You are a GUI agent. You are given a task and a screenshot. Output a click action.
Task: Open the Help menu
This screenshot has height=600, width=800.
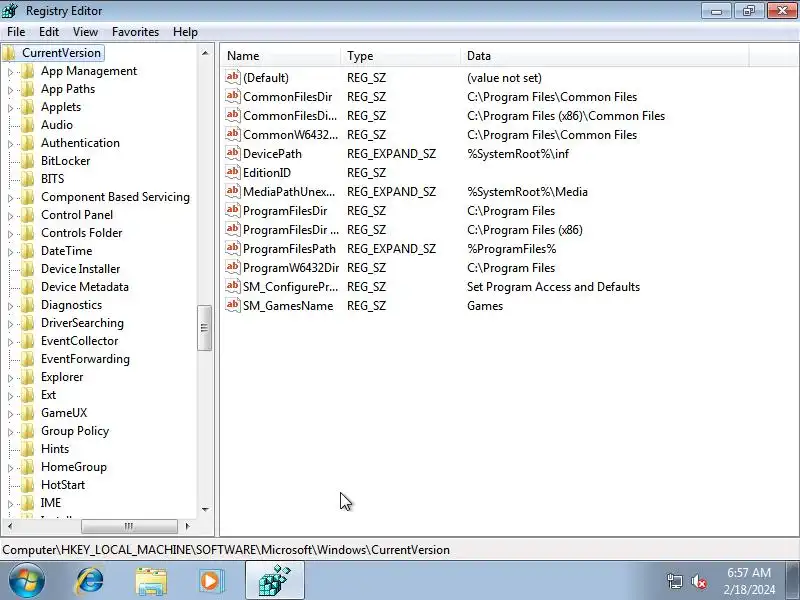(x=185, y=32)
